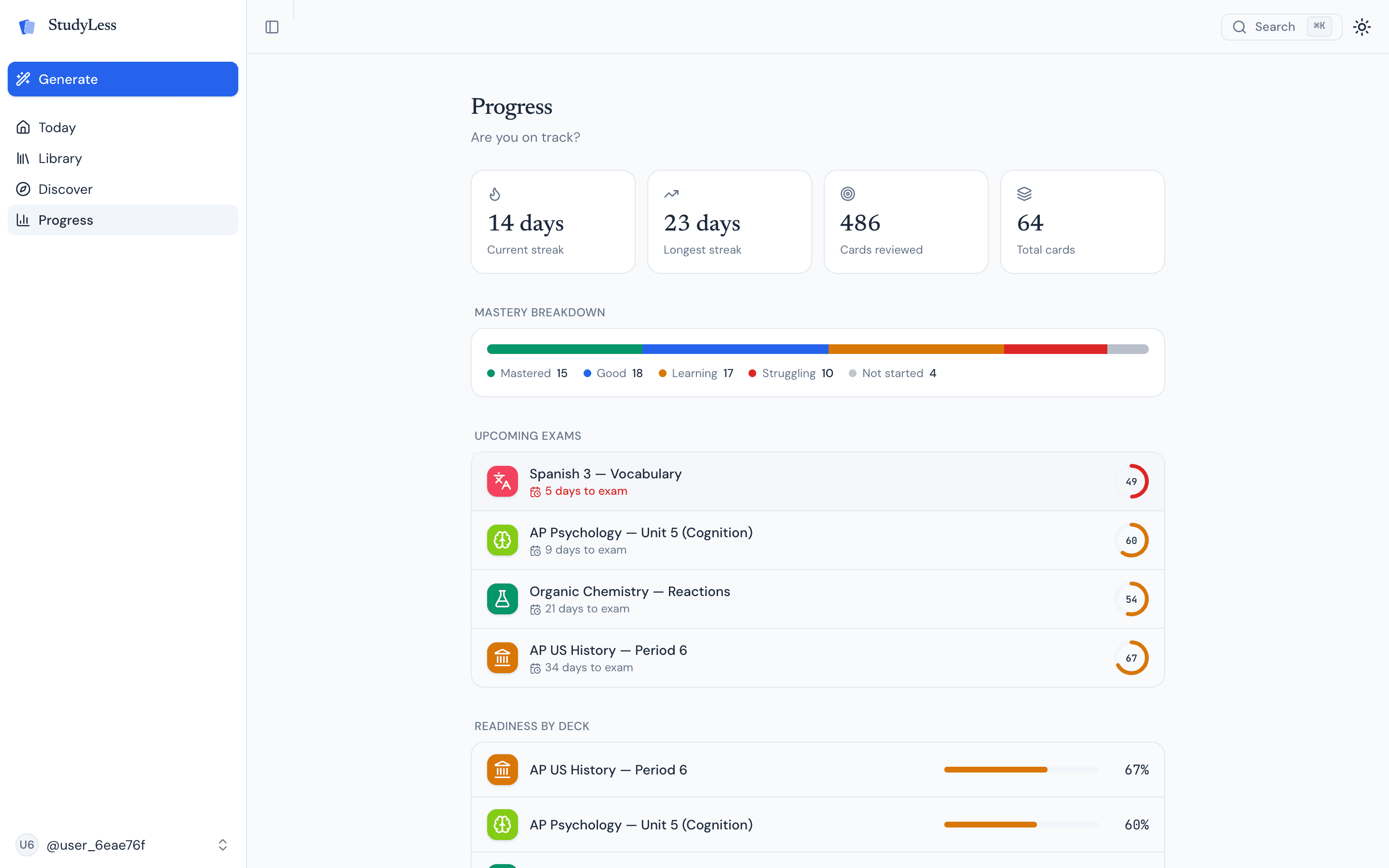Screen dimensions: 1389x868
Task: Click the Progress bar-chart icon
Action: coord(23,220)
